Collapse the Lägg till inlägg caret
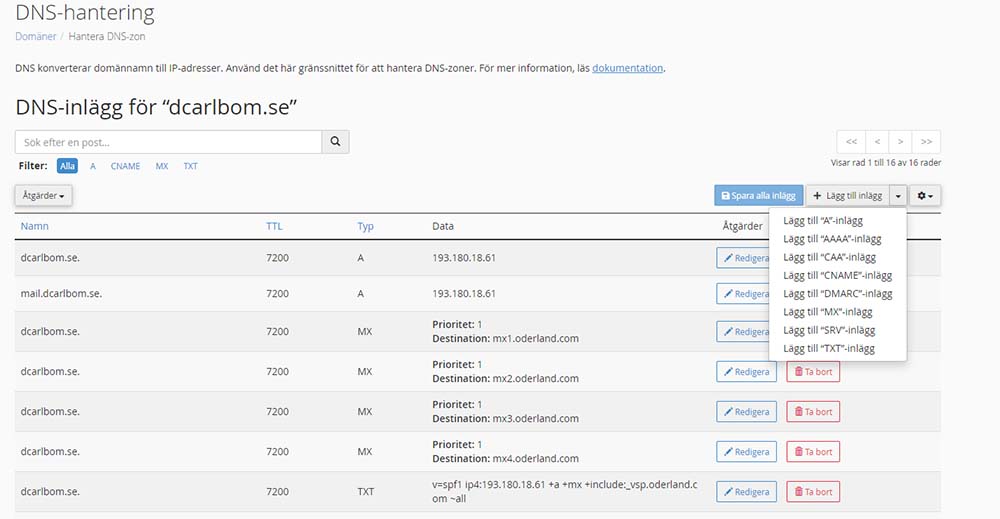Viewport: 1000px width, 519px height. click(x=898, y=196)
